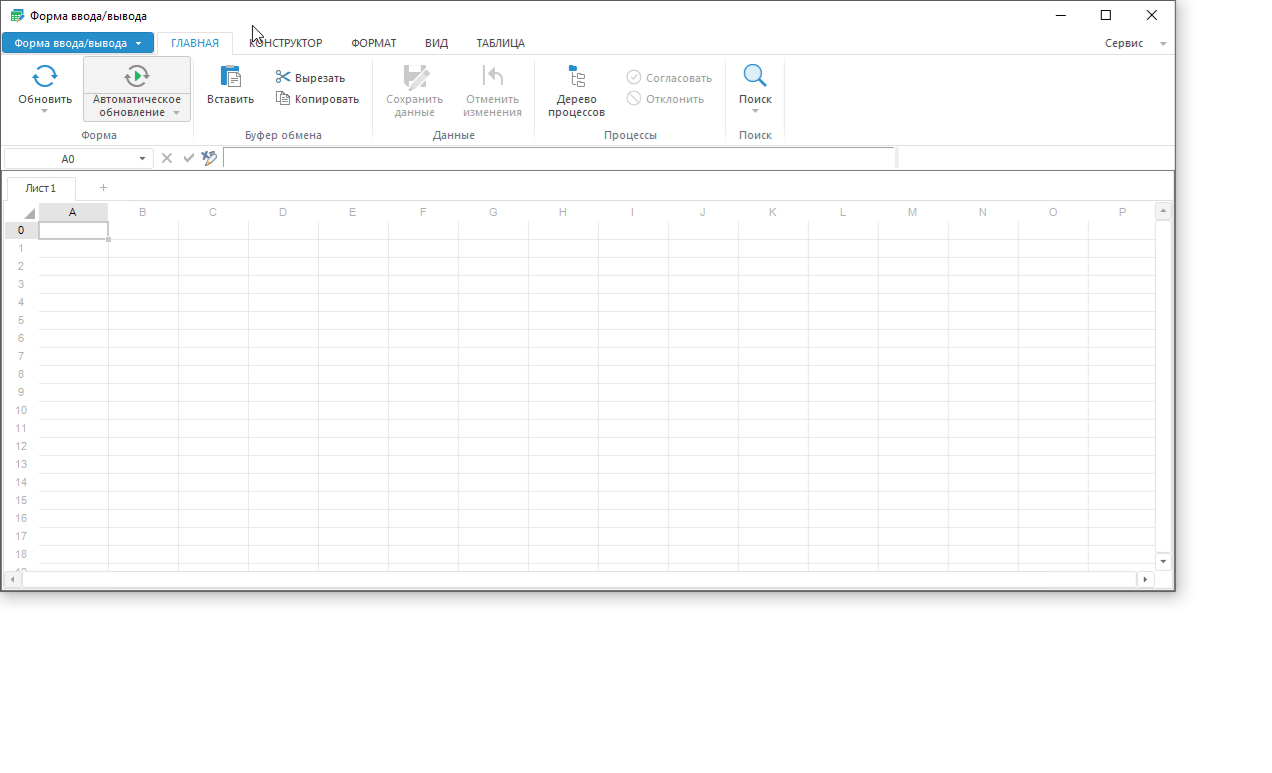Select column header G
1272x773 pixels.
pos(493,212)
